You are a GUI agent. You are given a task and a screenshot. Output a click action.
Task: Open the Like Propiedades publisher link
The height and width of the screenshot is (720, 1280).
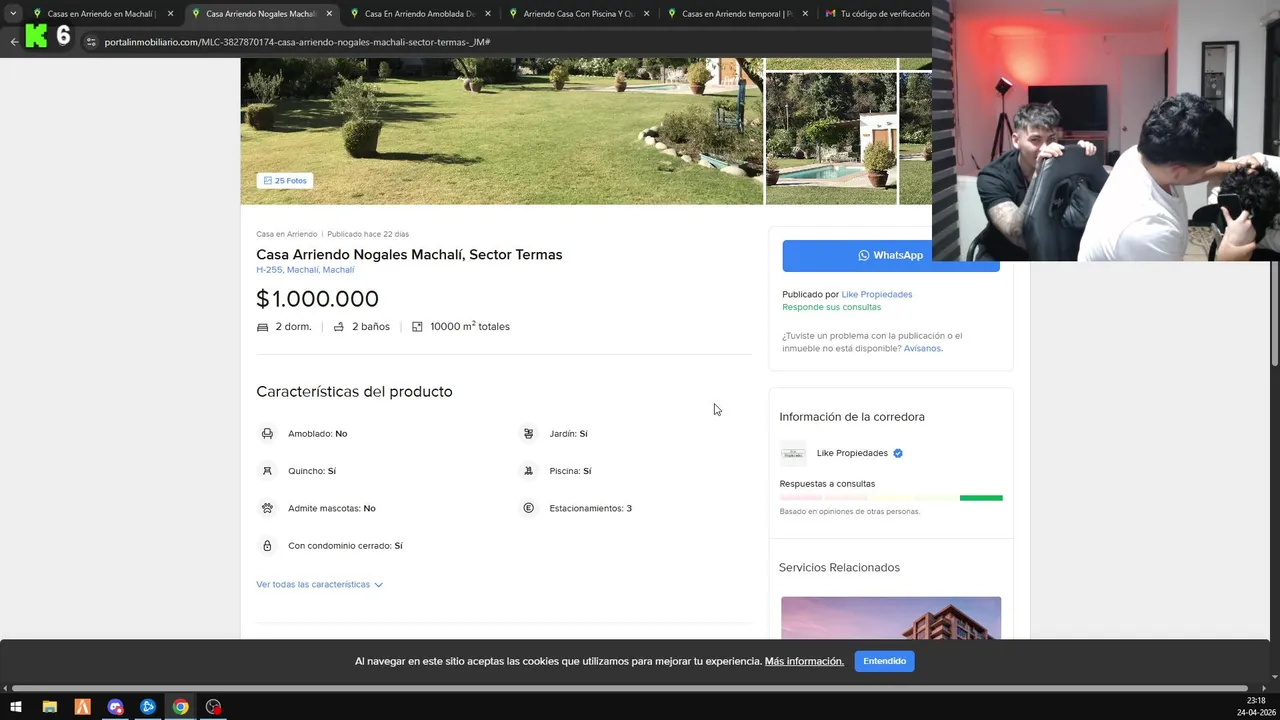[877, 294]
